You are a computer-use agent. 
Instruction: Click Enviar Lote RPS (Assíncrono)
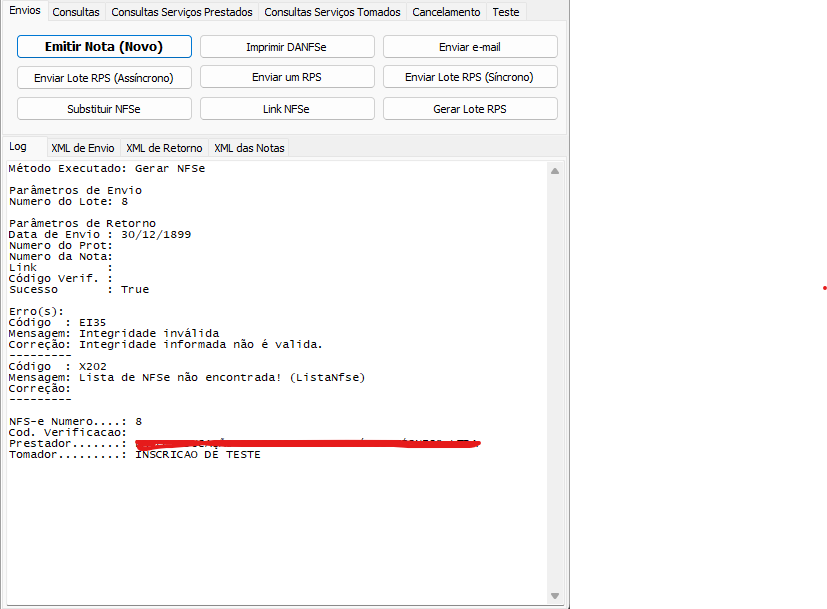pos(104,78)
